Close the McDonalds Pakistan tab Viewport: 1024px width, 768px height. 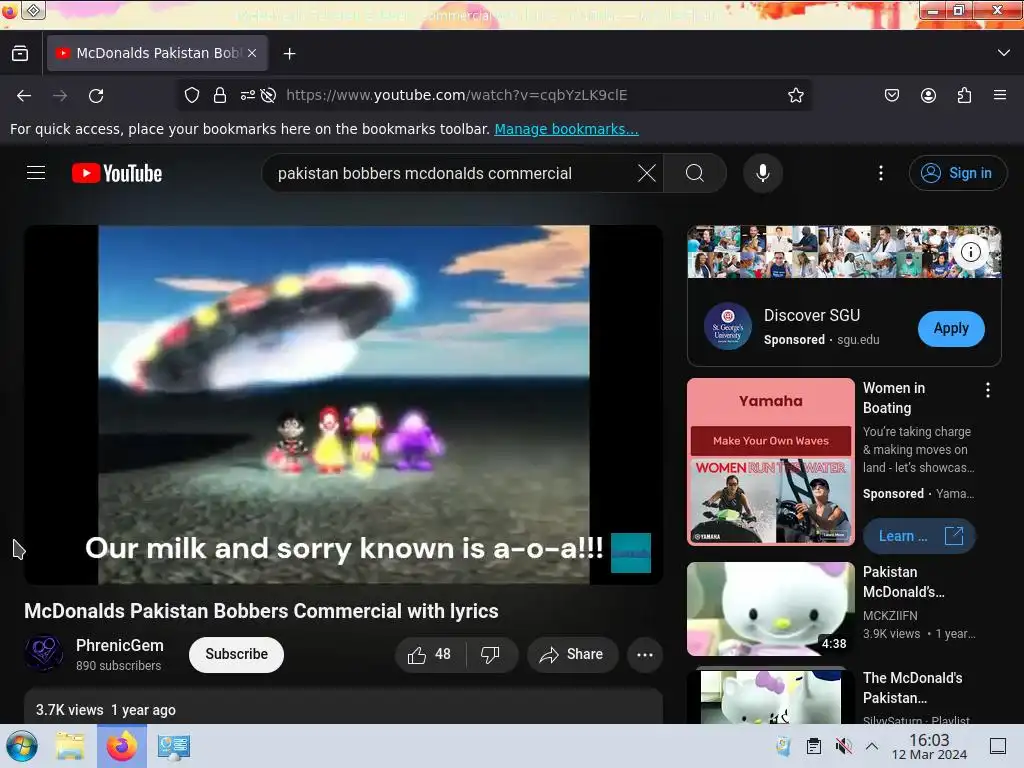point(252,53)
